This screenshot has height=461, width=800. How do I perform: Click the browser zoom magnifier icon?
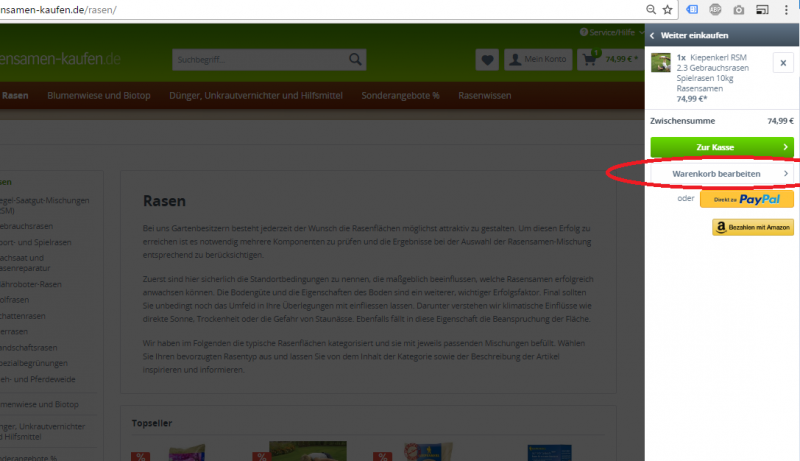tap(651, 10)
